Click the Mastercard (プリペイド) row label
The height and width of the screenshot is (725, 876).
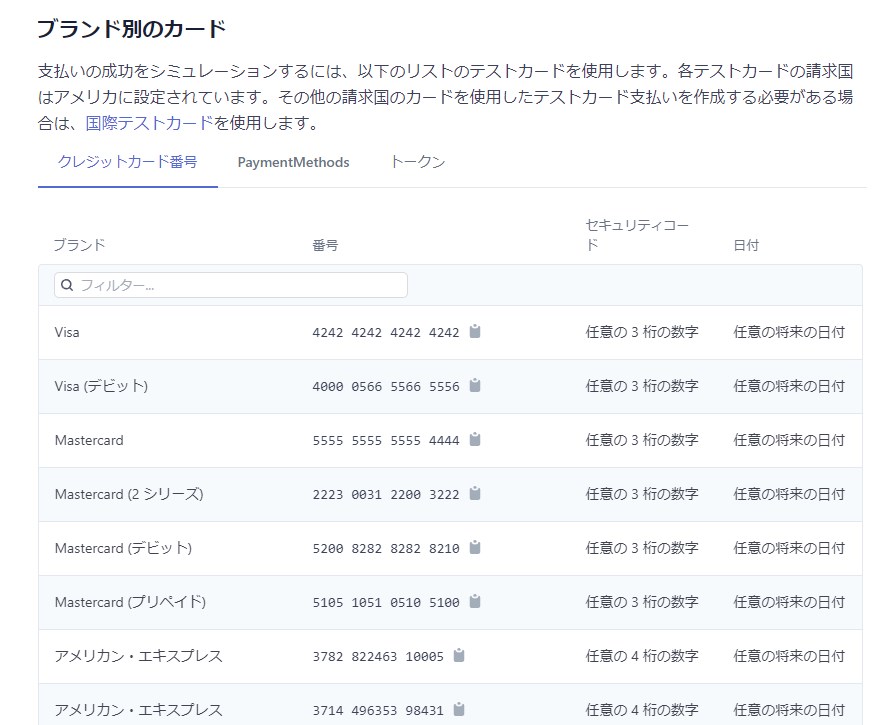click(x=130, y=602)
